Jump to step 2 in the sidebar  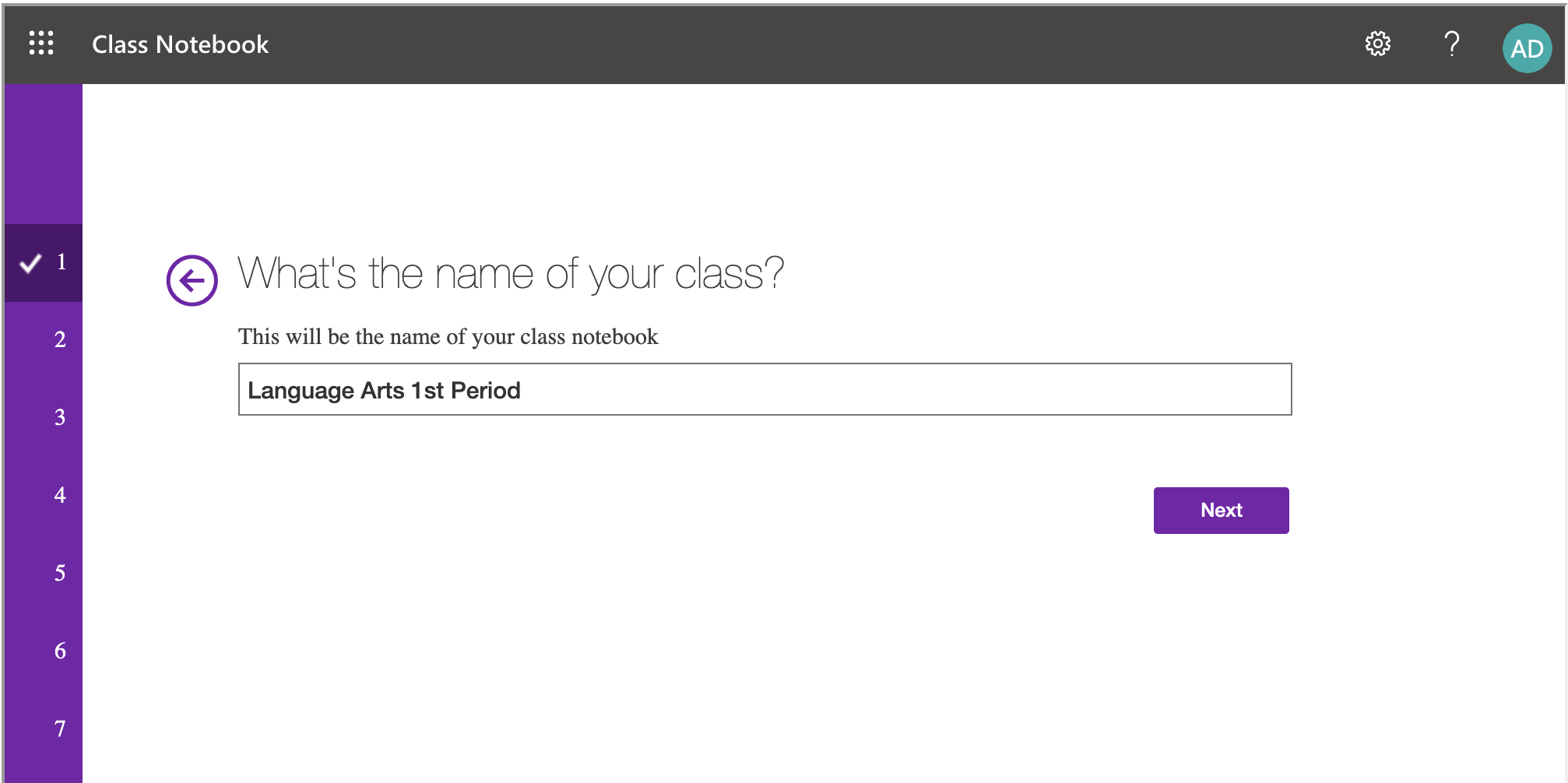tap(60, 339)
